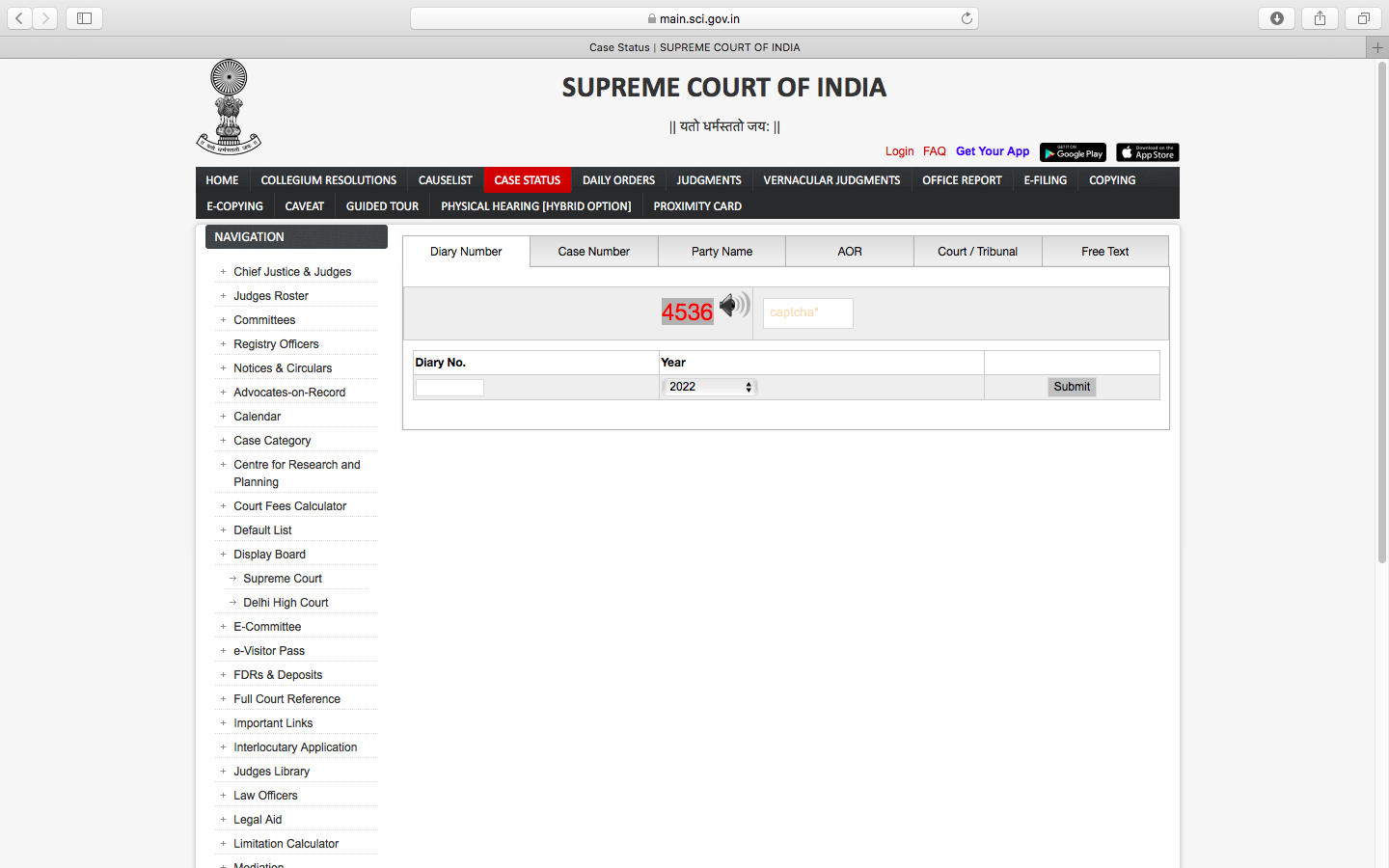
Task: Expand the Case Category navigation item
Action: click(x=272, y=441)
